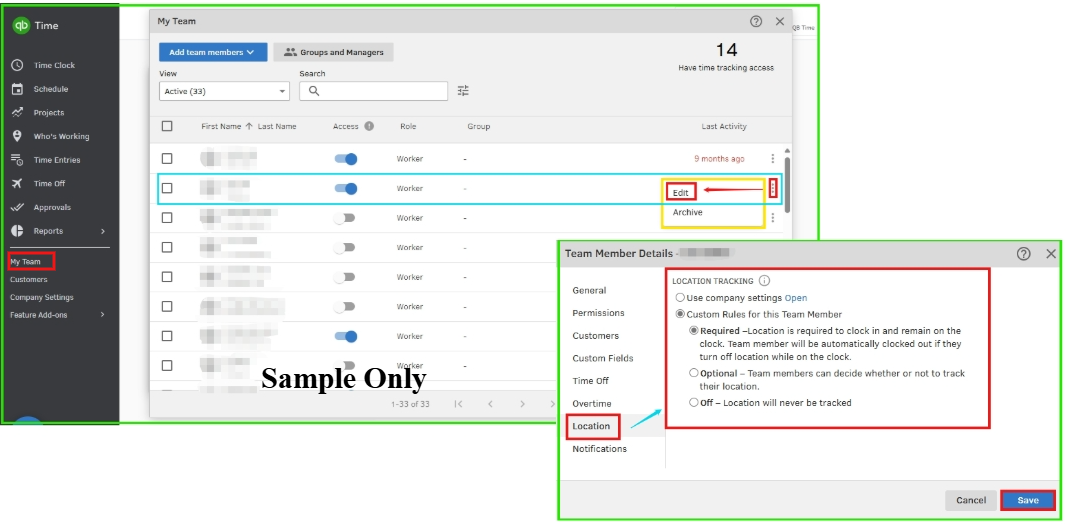
Task: Click Cancel in Team Member Details
Action: pyautogui.click(x=971, y=500)
